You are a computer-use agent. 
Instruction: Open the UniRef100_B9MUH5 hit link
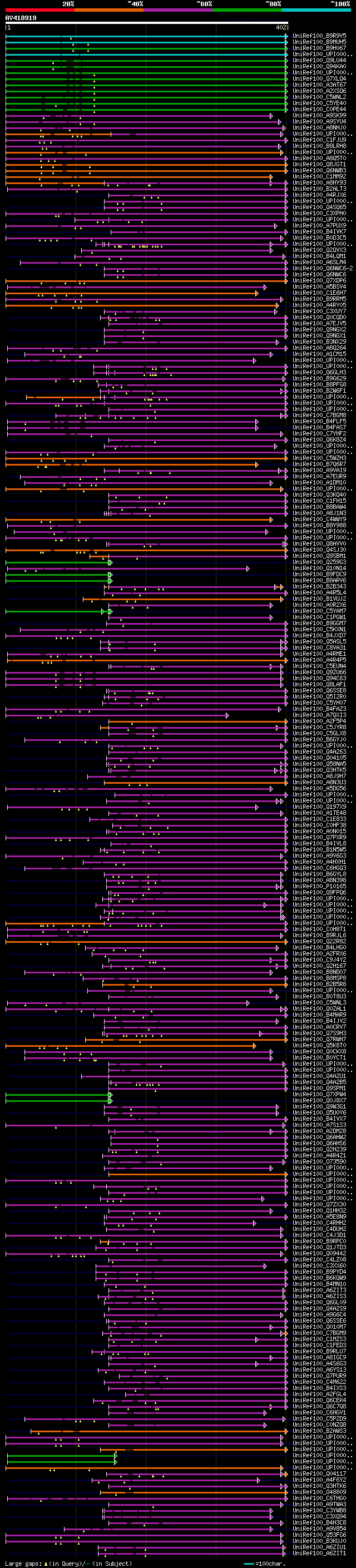point(319,42)
